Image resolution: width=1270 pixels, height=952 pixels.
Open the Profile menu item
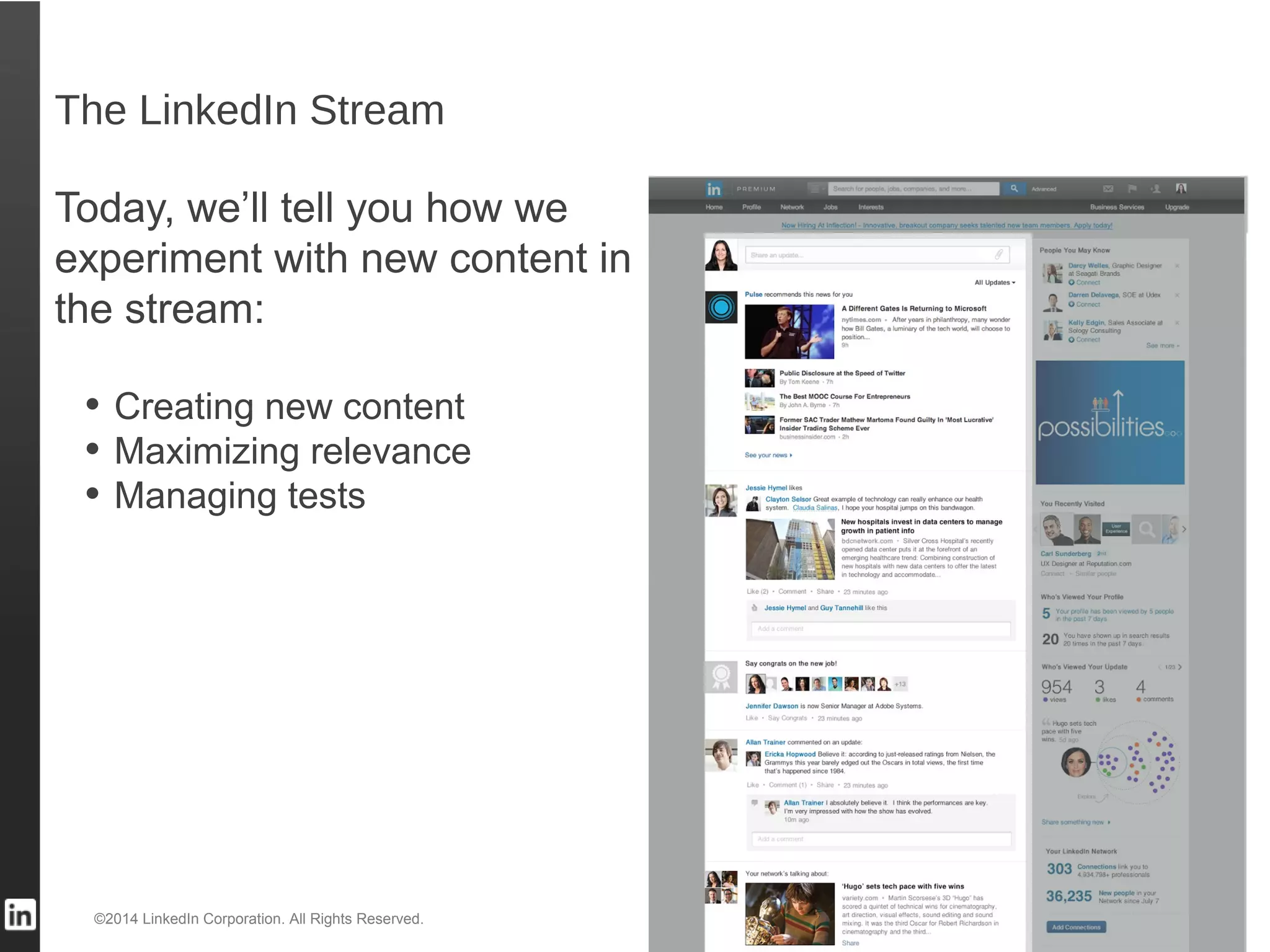[x=751, y=207]
